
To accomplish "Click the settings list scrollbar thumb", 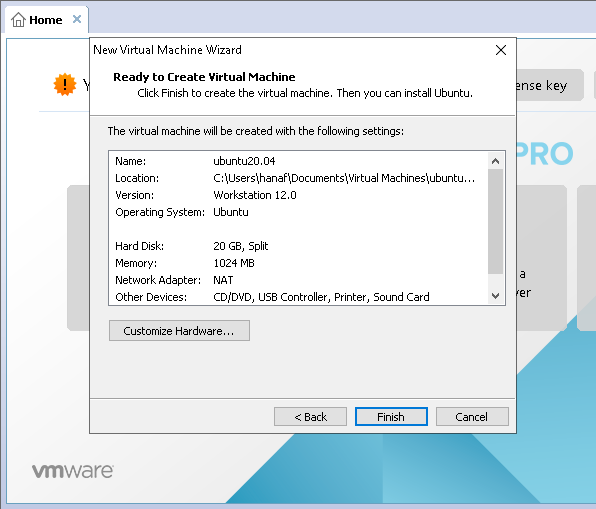I will coord(495,221).
